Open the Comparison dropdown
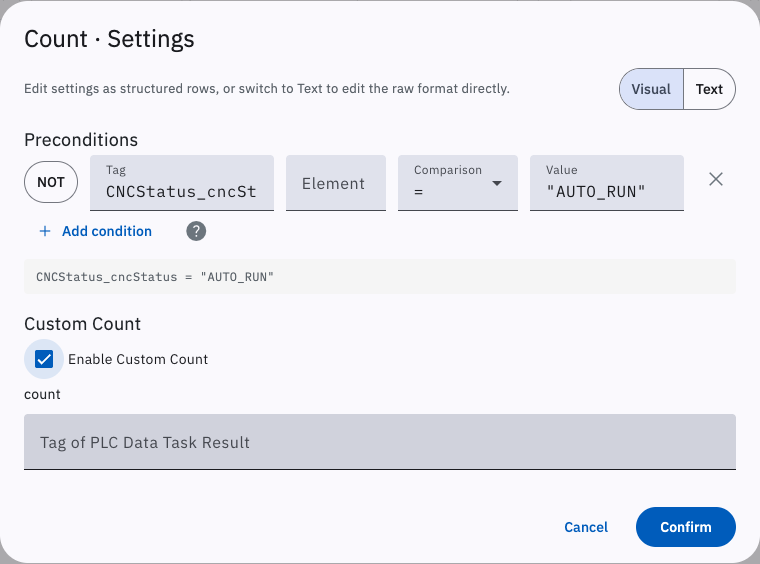The image size is (760, 564). coord(458,183)
